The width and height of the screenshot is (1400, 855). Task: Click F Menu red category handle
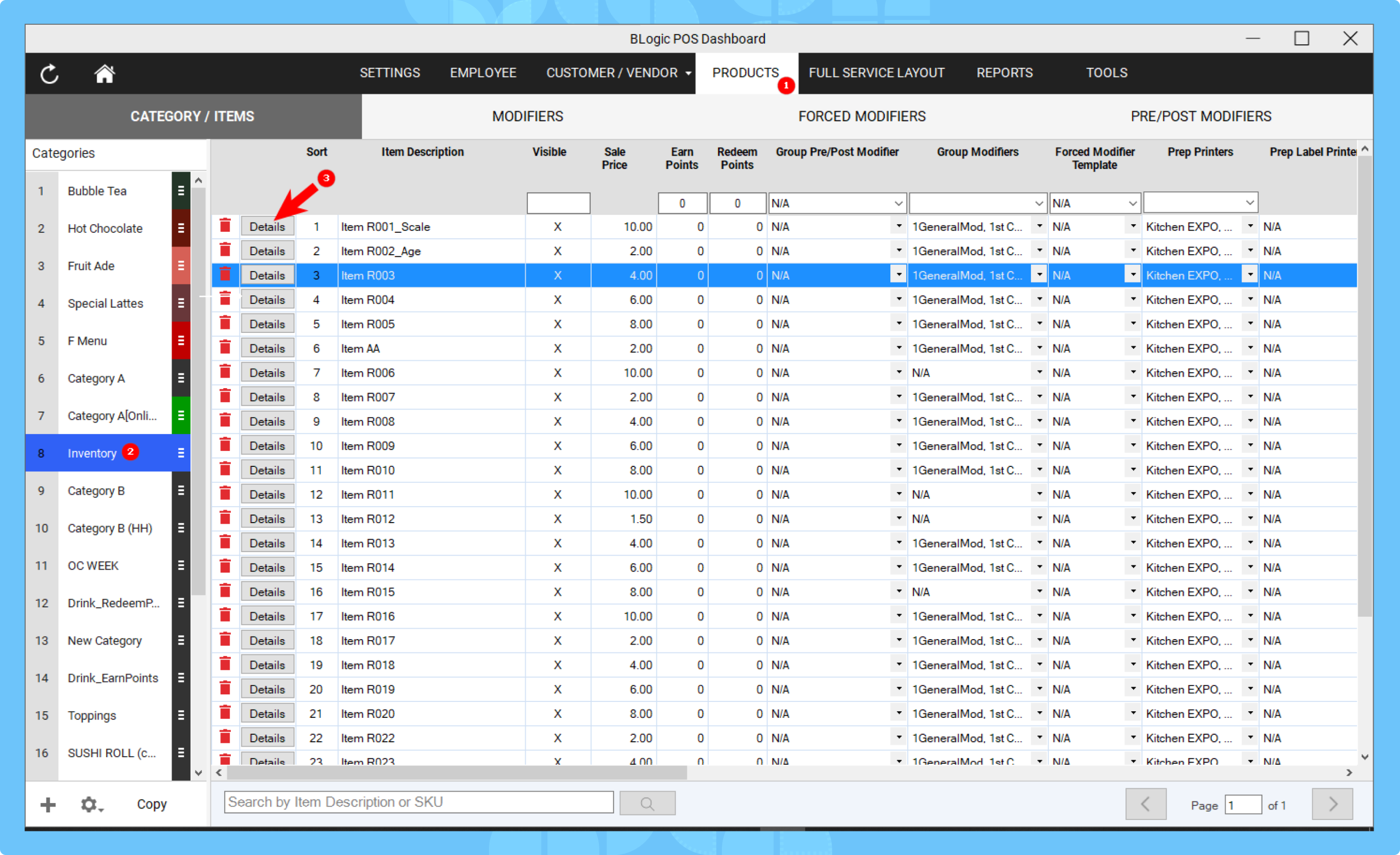[x=180, y=341]
